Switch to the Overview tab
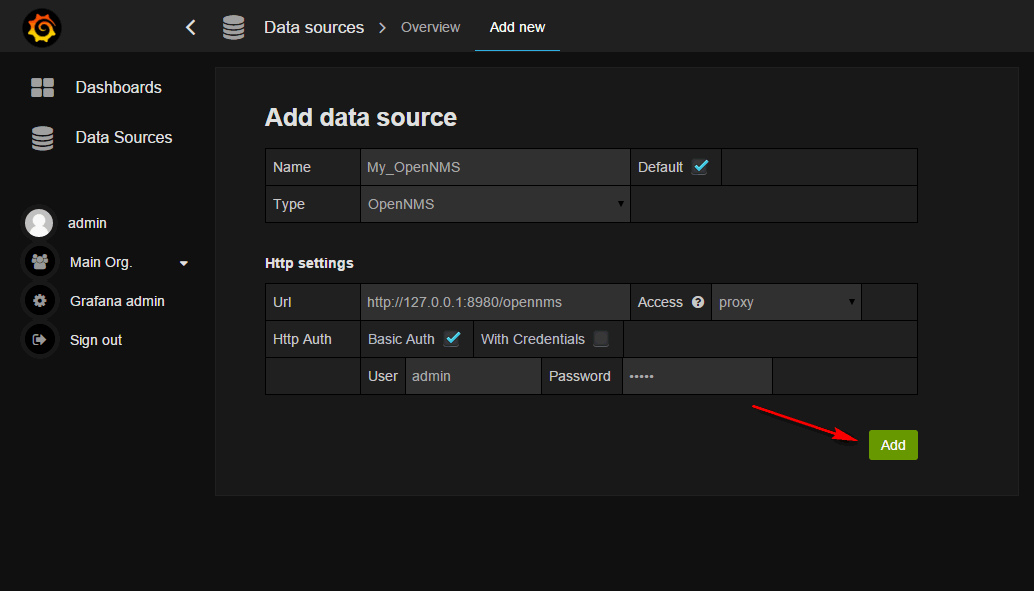 click(x=431, y=27)
